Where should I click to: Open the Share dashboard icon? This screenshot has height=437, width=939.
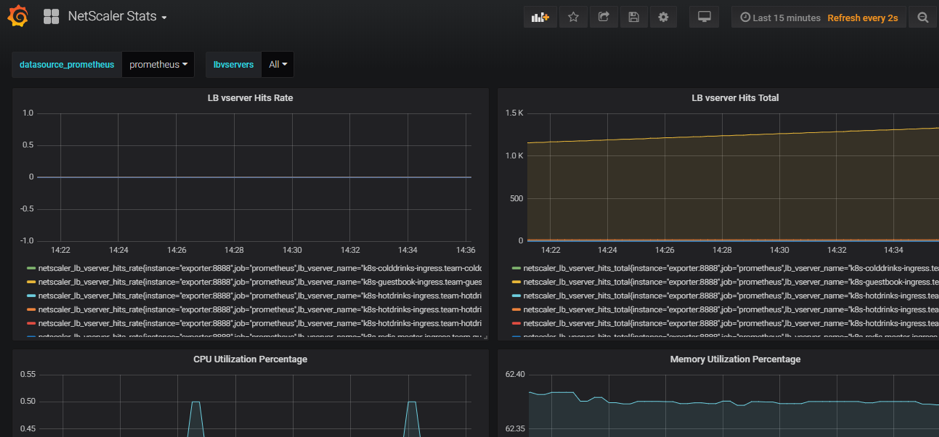tap(603, 17)
